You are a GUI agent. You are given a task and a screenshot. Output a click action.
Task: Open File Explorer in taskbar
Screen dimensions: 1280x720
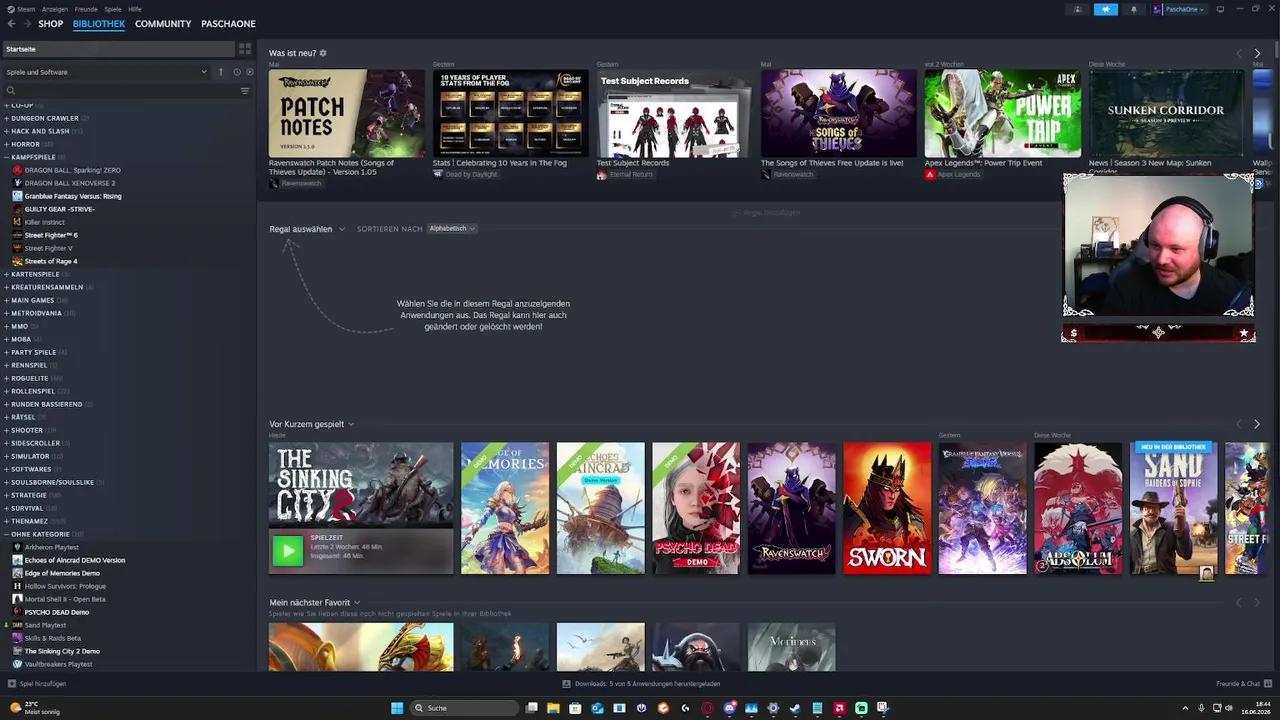pyautogui.click(x=553, y=708)
